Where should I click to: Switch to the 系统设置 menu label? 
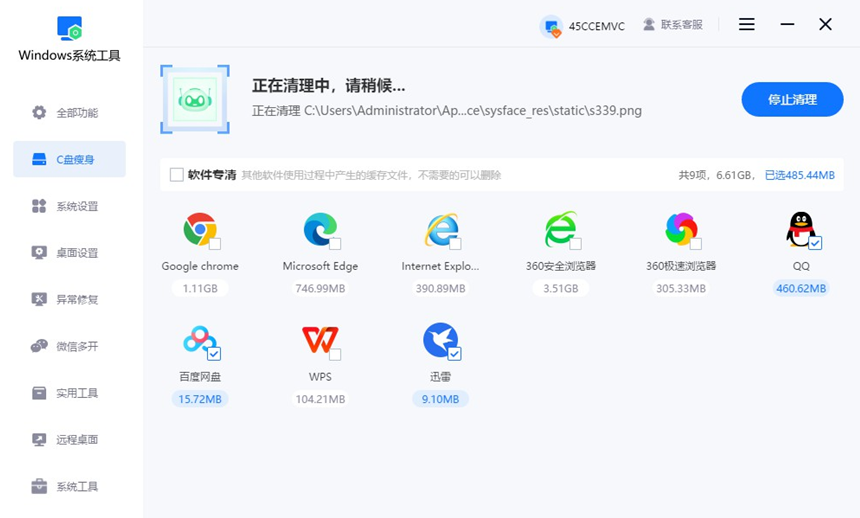click(x=77, y=206)
